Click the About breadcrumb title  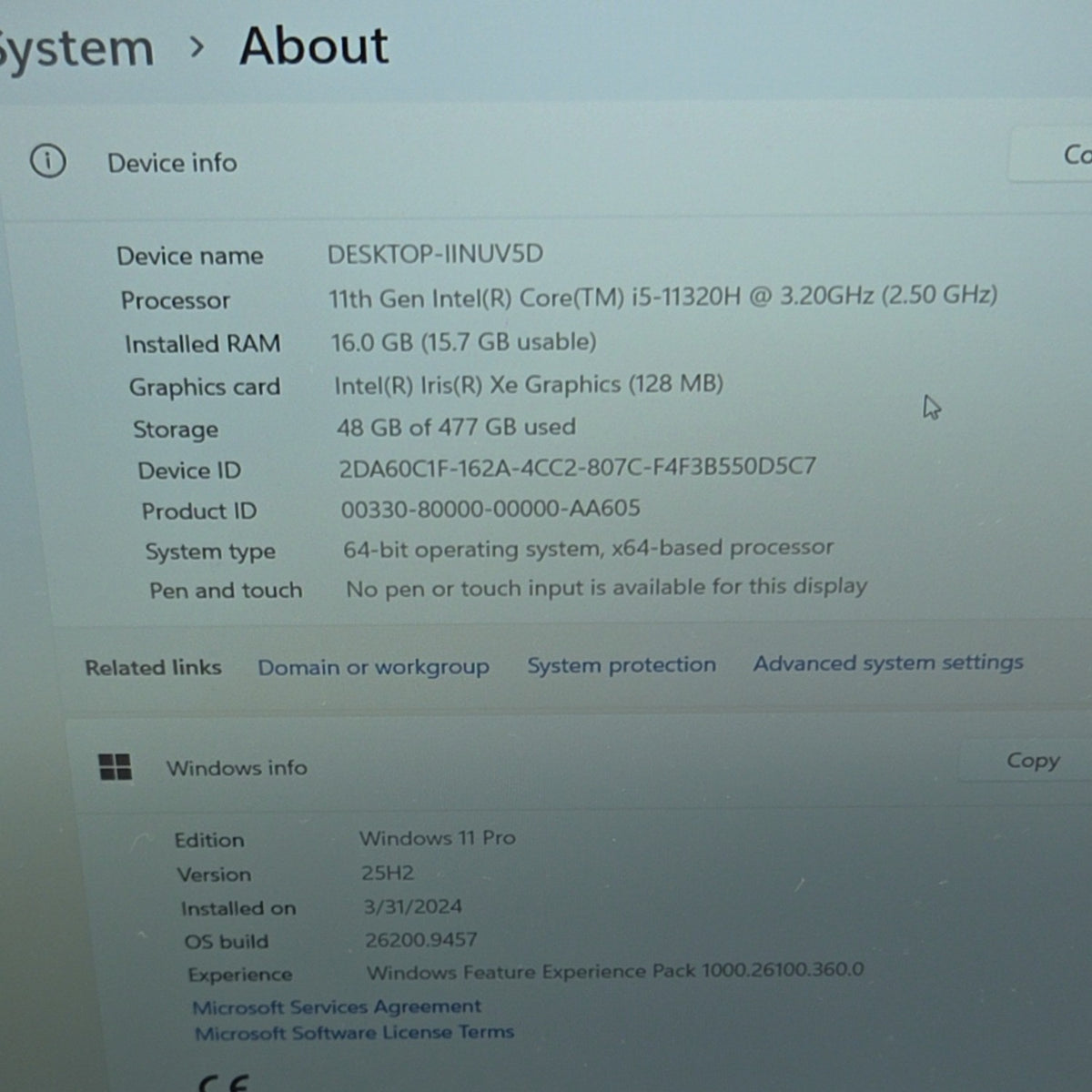tap(314, 45)
